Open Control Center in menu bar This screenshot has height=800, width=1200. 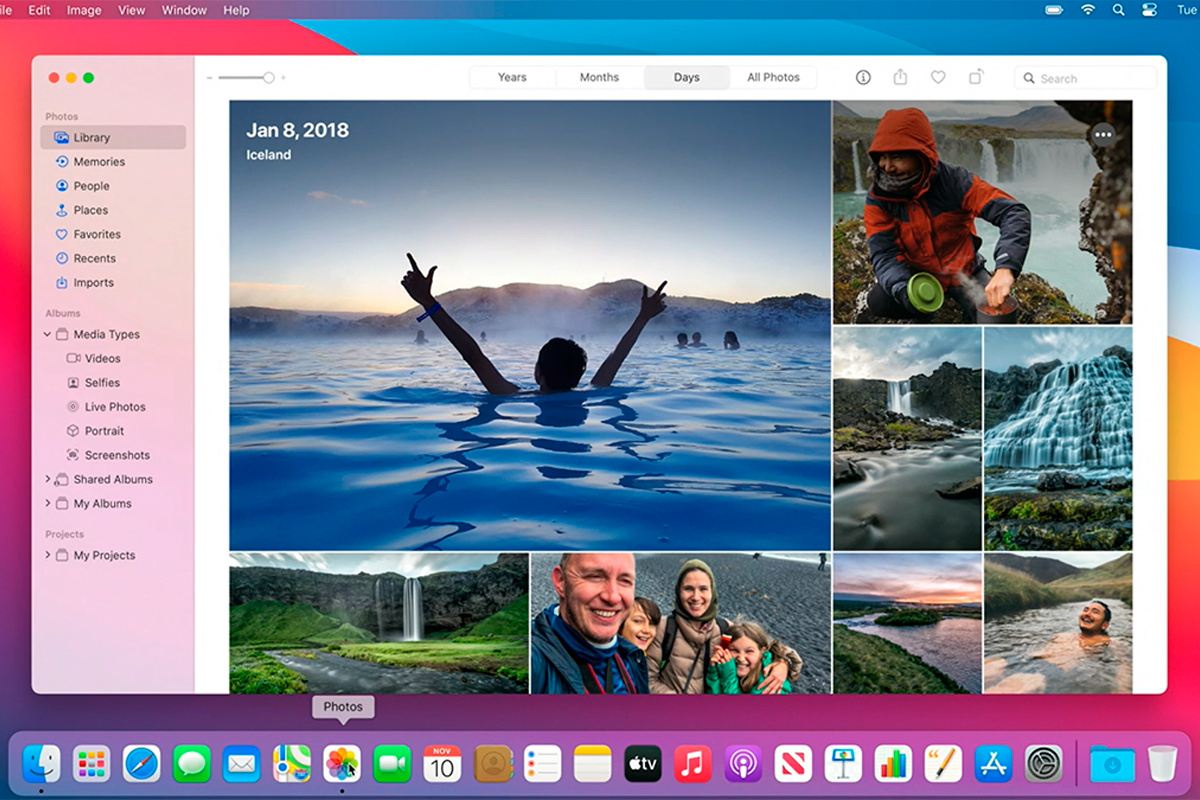click(x=1149, y=10)
